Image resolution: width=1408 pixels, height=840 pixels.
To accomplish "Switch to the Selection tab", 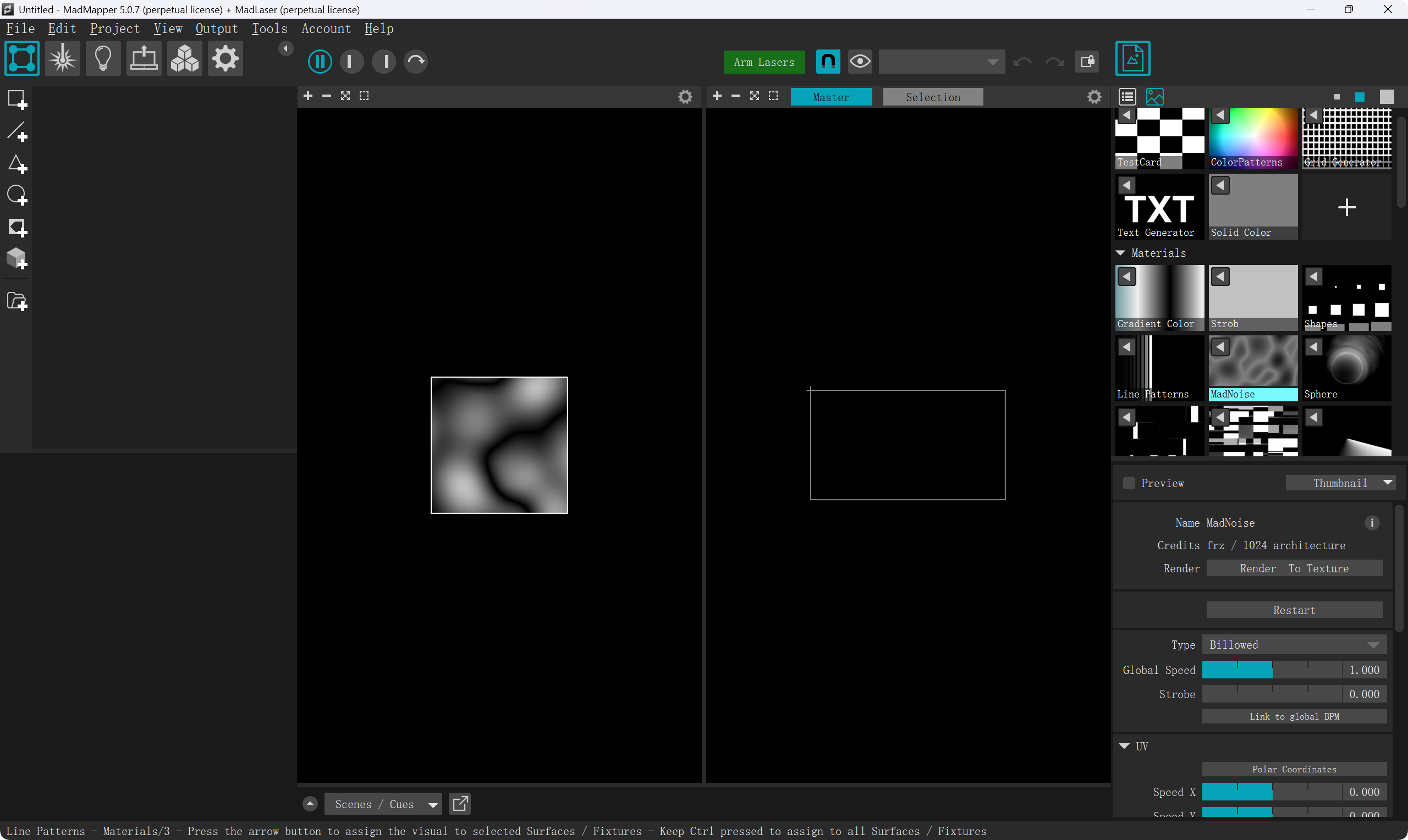I will pyautogui.click(x=932, y=97).
